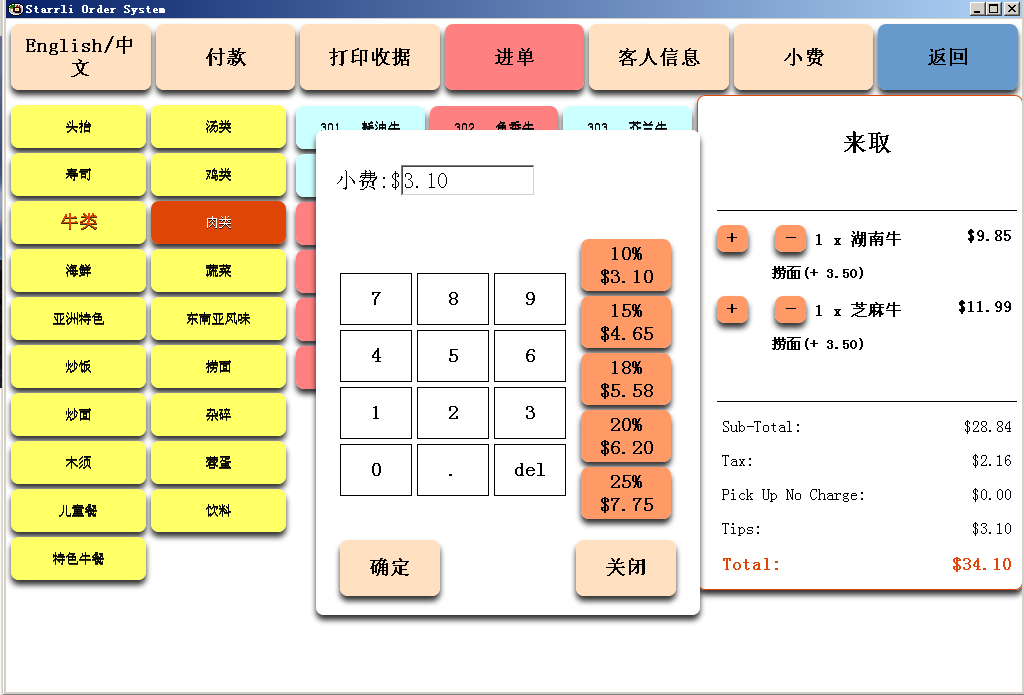
Task: Decrease quantity of 湖南牛 with minus button
Action: pos(790,239)
